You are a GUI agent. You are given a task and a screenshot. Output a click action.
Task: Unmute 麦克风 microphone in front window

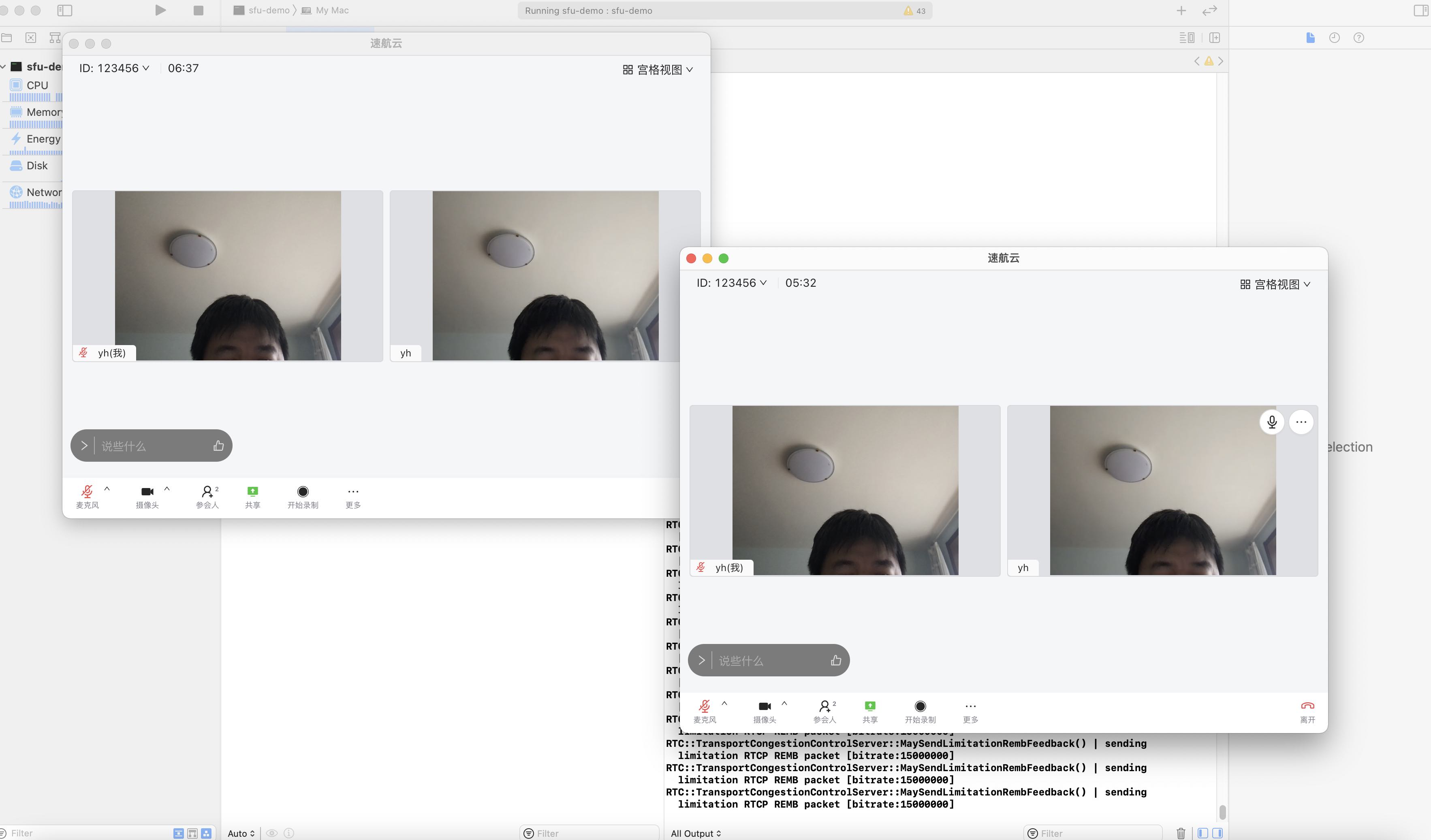(704, 706)
